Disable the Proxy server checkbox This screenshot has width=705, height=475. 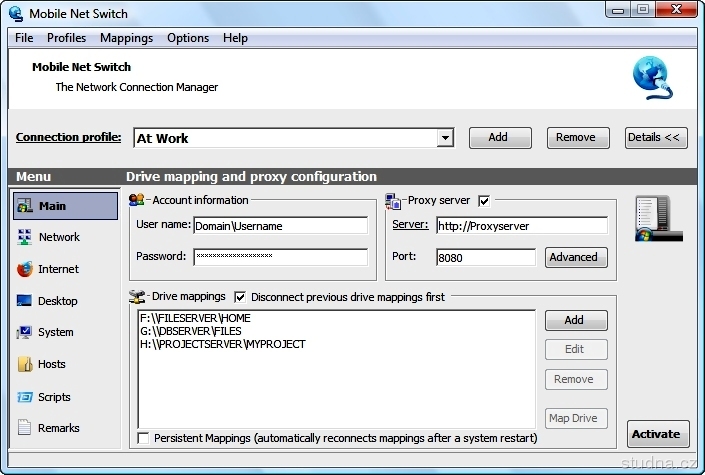484,201
